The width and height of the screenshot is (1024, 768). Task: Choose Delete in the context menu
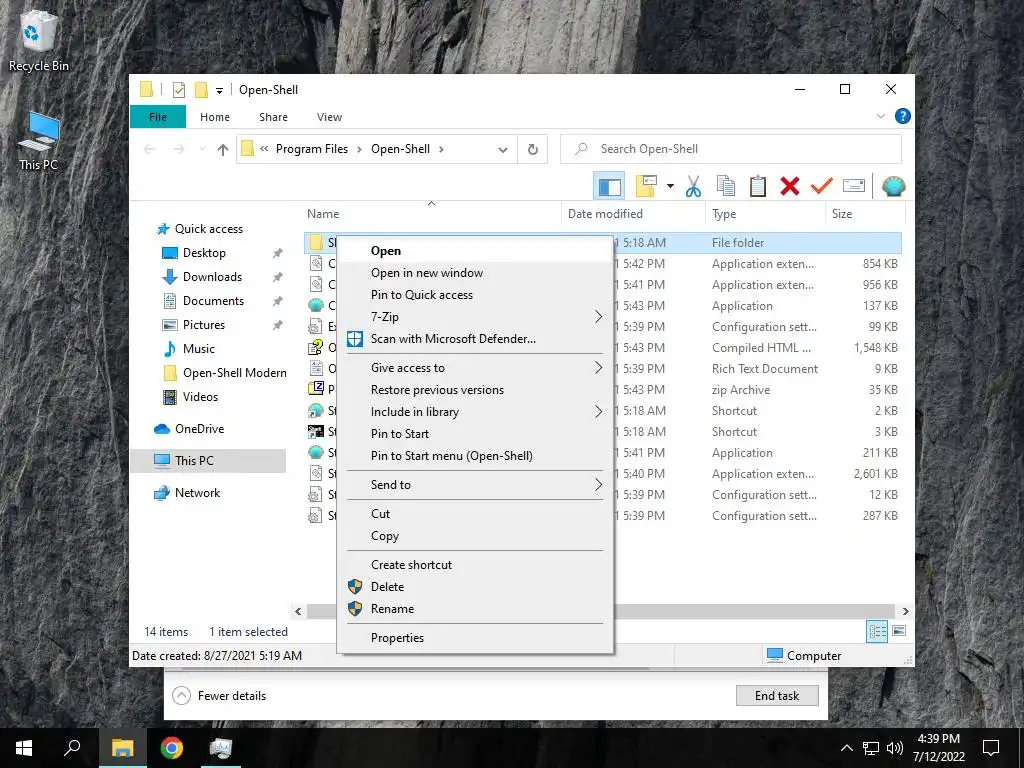coord(475,586)
